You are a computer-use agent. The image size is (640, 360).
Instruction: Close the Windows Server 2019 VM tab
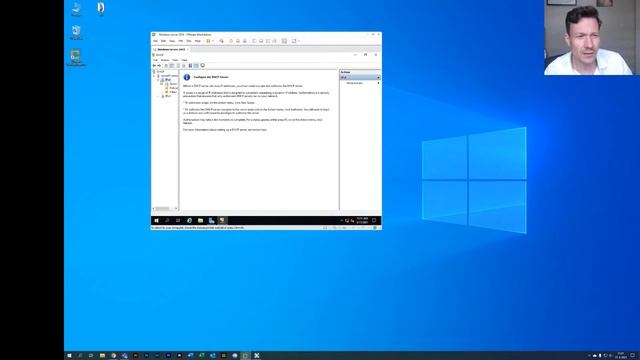[188, 49]
